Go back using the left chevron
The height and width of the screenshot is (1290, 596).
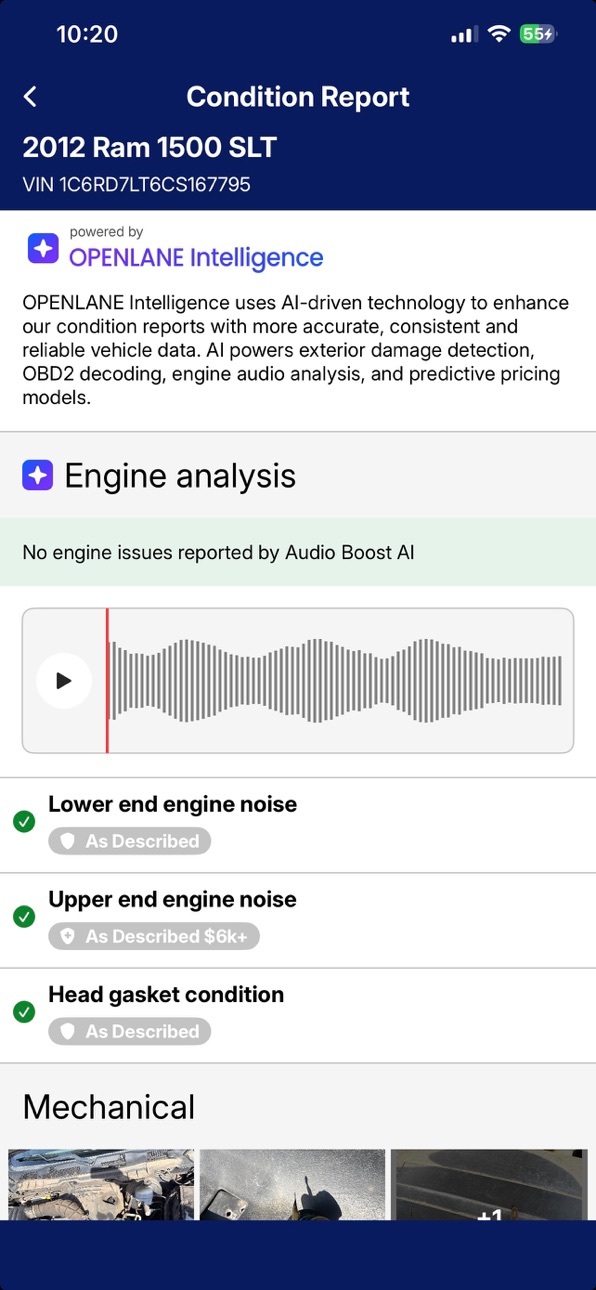tap(30, 97)
